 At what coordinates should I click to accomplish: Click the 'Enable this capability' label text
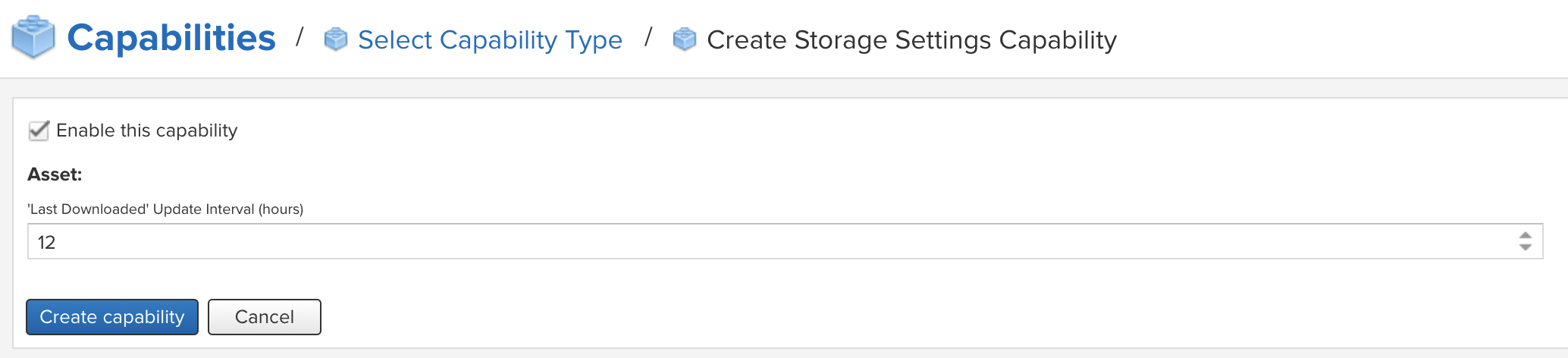(x=146, y=130)
